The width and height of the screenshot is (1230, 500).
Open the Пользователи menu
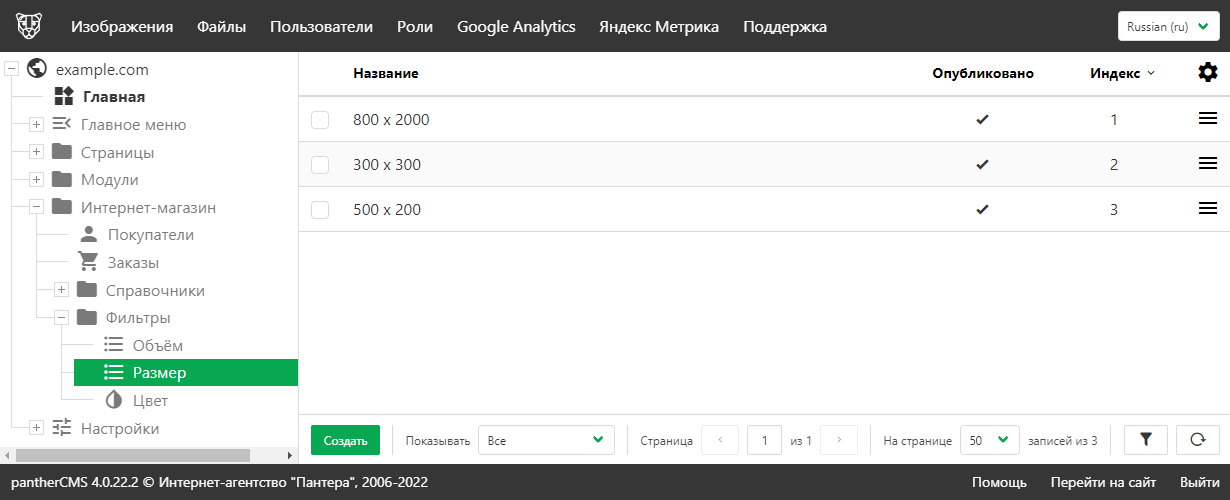click(321, 27)
